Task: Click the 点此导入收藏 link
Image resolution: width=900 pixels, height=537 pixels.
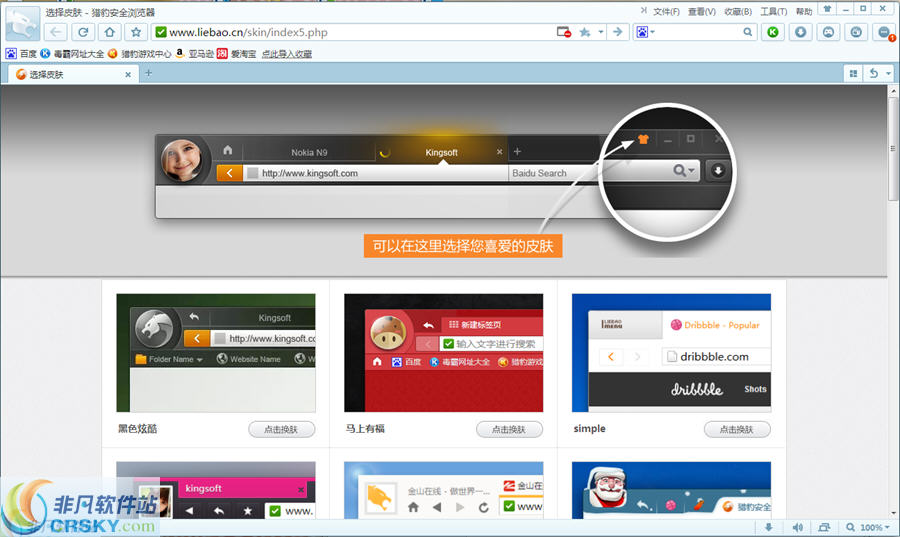Action: (286, 54)
